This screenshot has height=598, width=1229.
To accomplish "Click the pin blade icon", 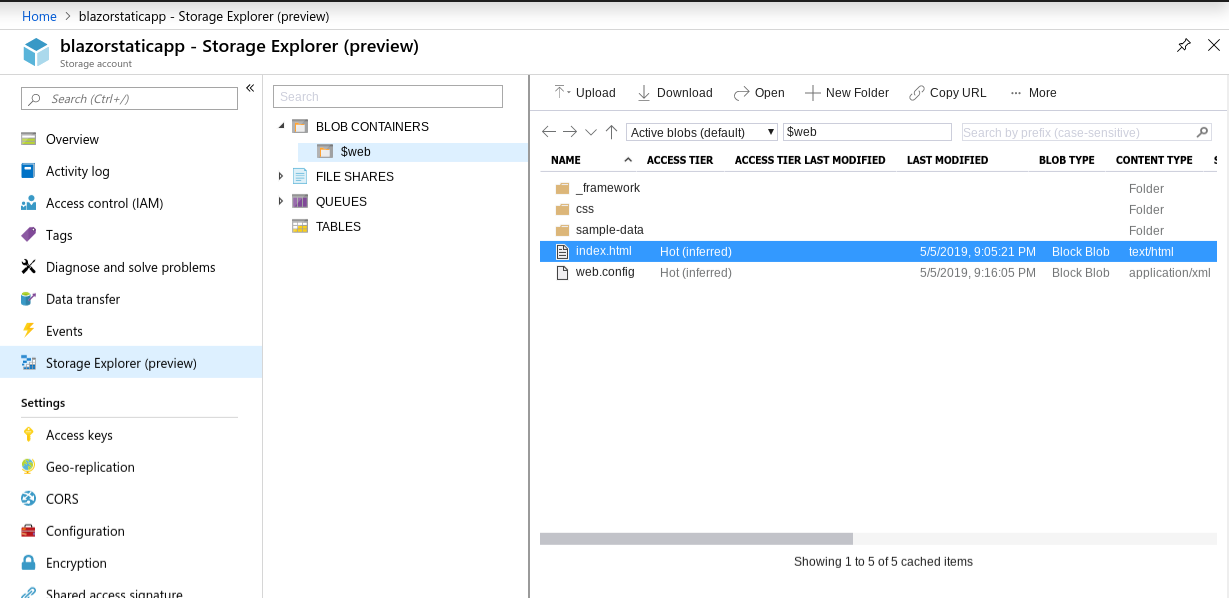I will (1184, 46).
